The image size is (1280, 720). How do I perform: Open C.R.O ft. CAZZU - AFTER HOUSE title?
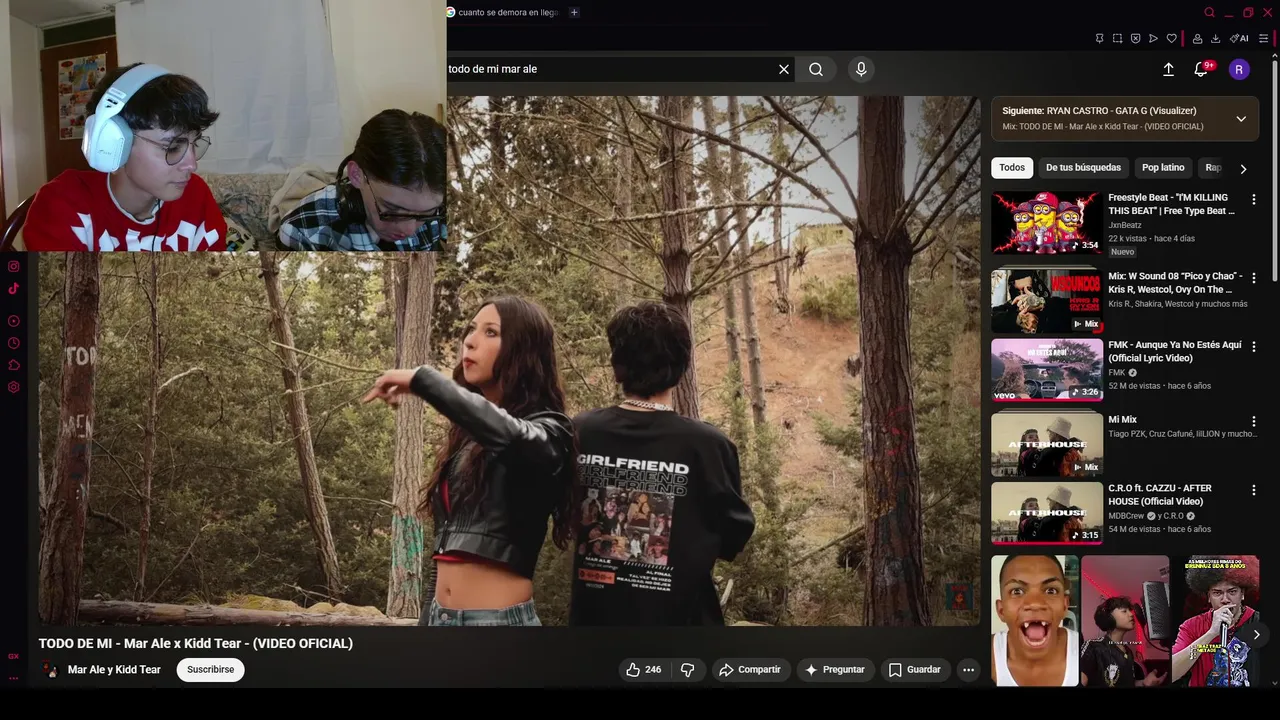[x=1160, y=495]
